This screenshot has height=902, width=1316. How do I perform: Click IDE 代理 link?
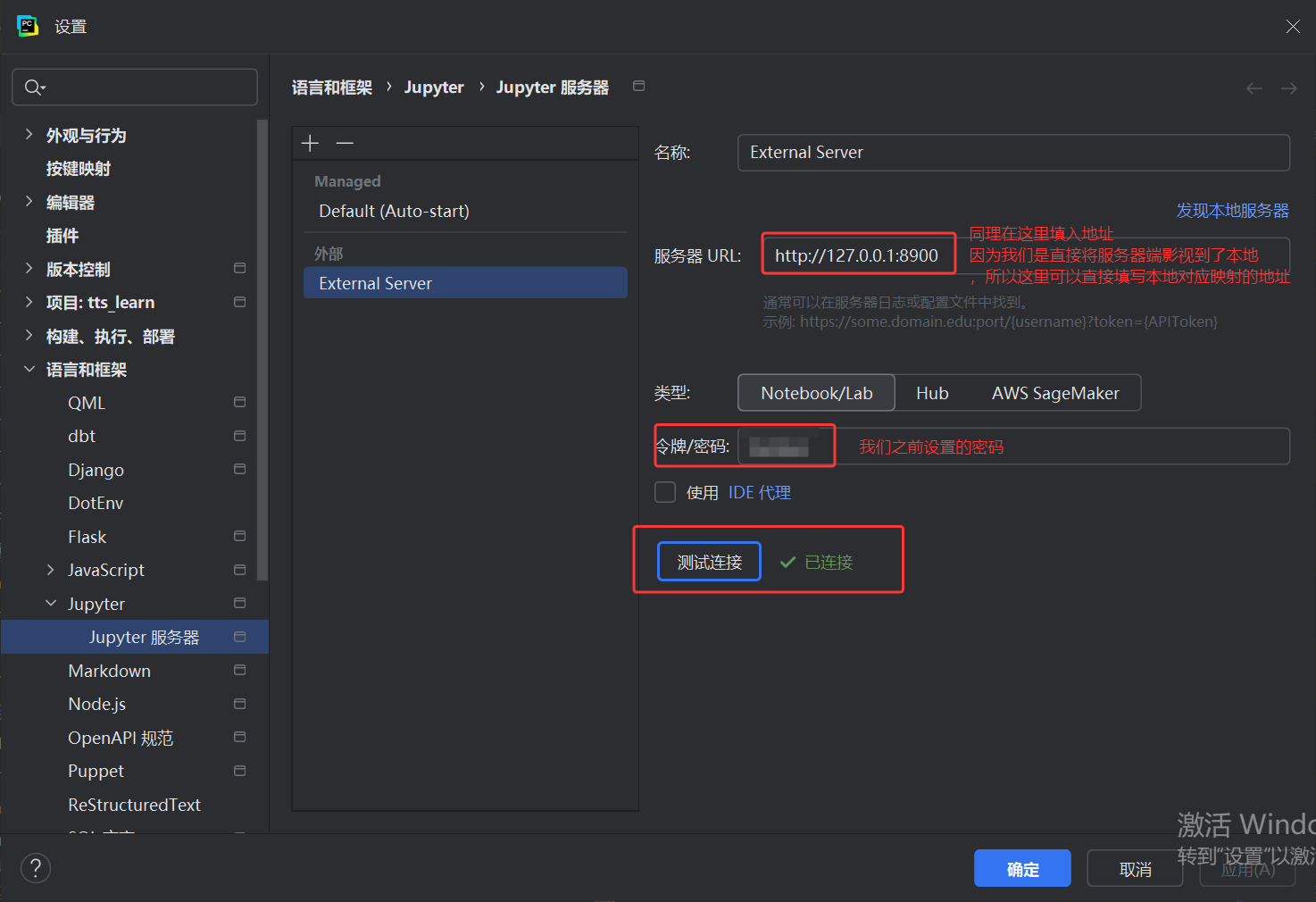click(760, 493)
